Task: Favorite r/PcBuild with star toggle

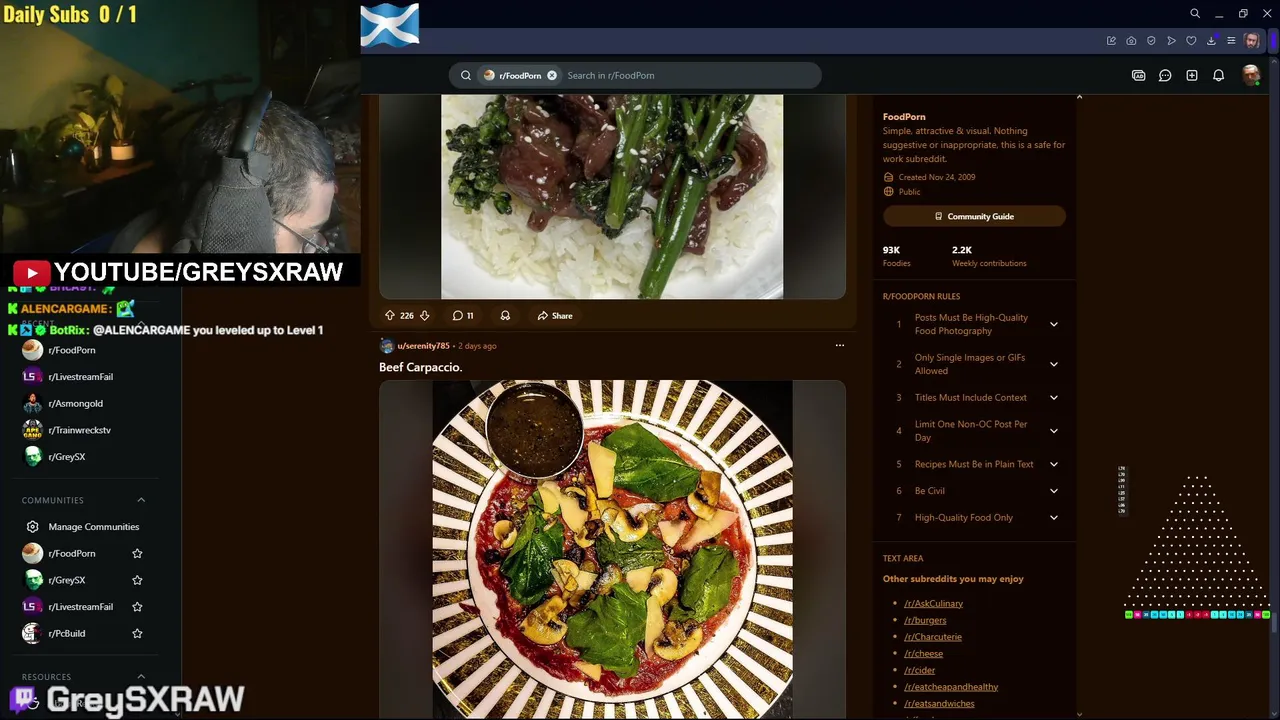Action: (137, 633)
